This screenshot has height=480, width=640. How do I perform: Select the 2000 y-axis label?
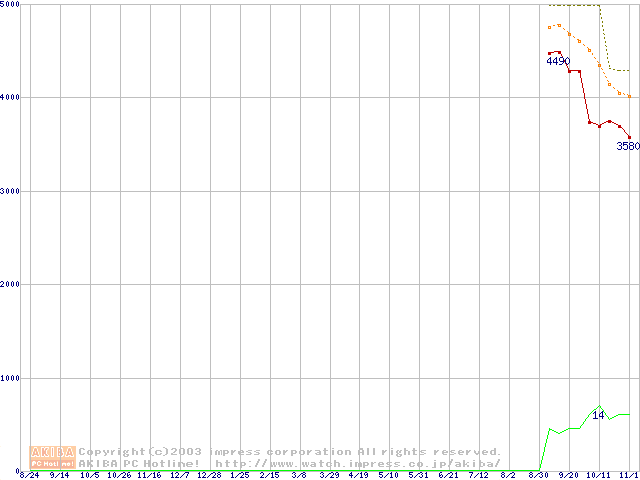(12, 284)
